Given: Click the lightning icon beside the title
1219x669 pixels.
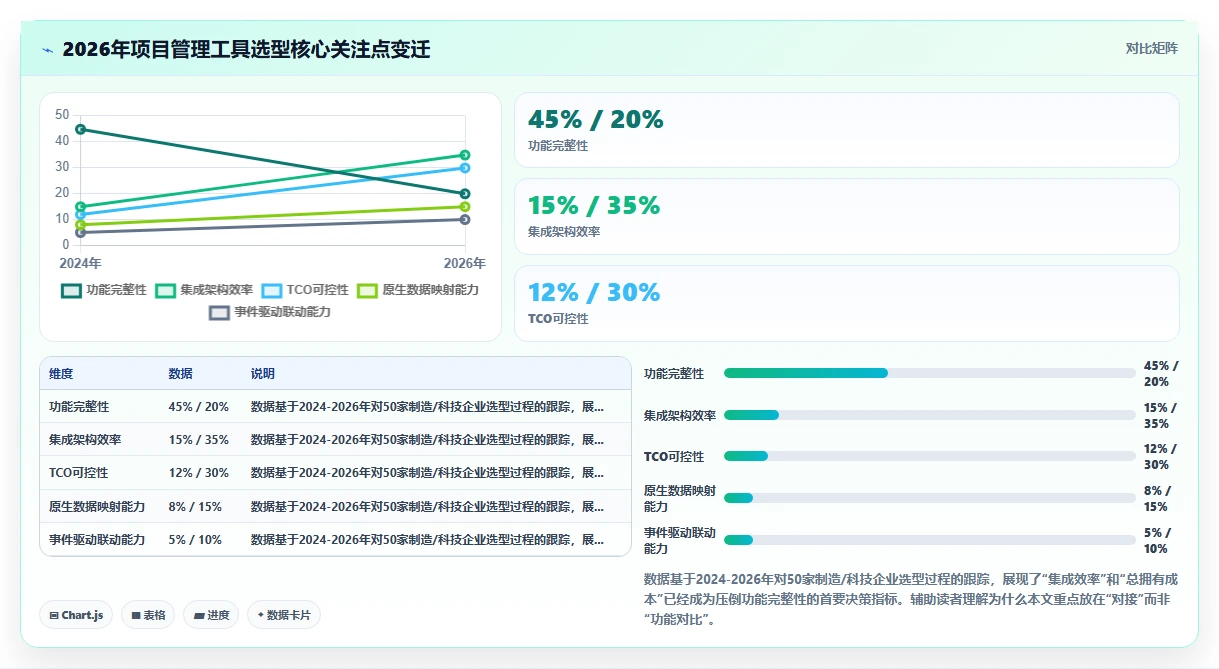Looking at the screenshot, I should 48,50.
